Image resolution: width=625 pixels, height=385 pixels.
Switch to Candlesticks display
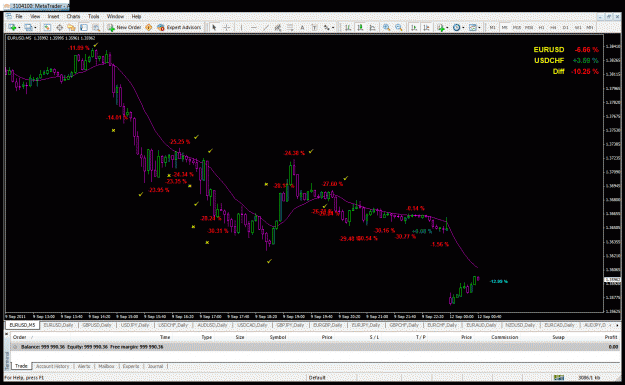point(360,28)
